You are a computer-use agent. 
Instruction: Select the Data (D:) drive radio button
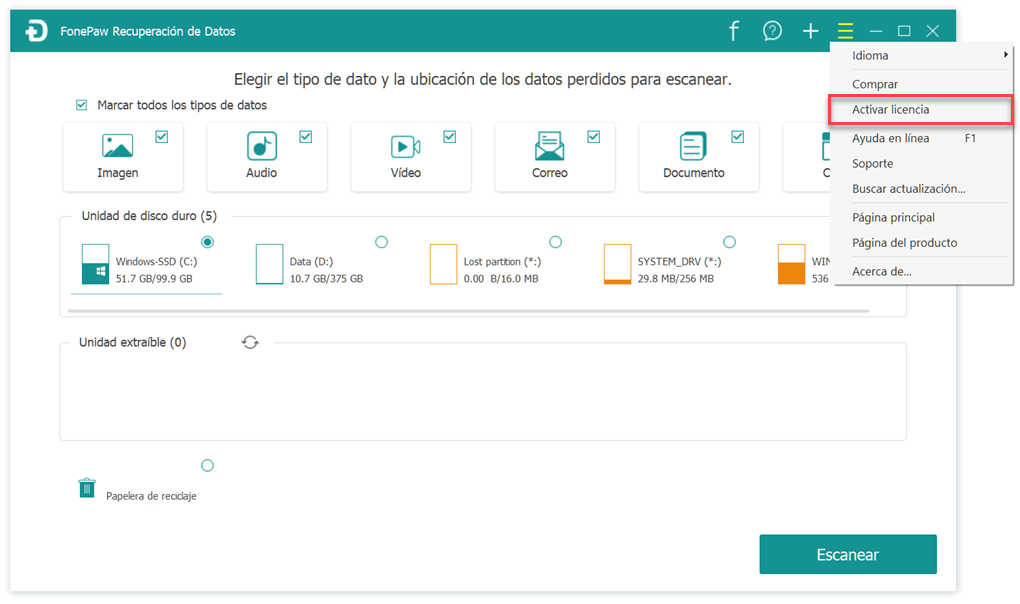coord(381,242)
